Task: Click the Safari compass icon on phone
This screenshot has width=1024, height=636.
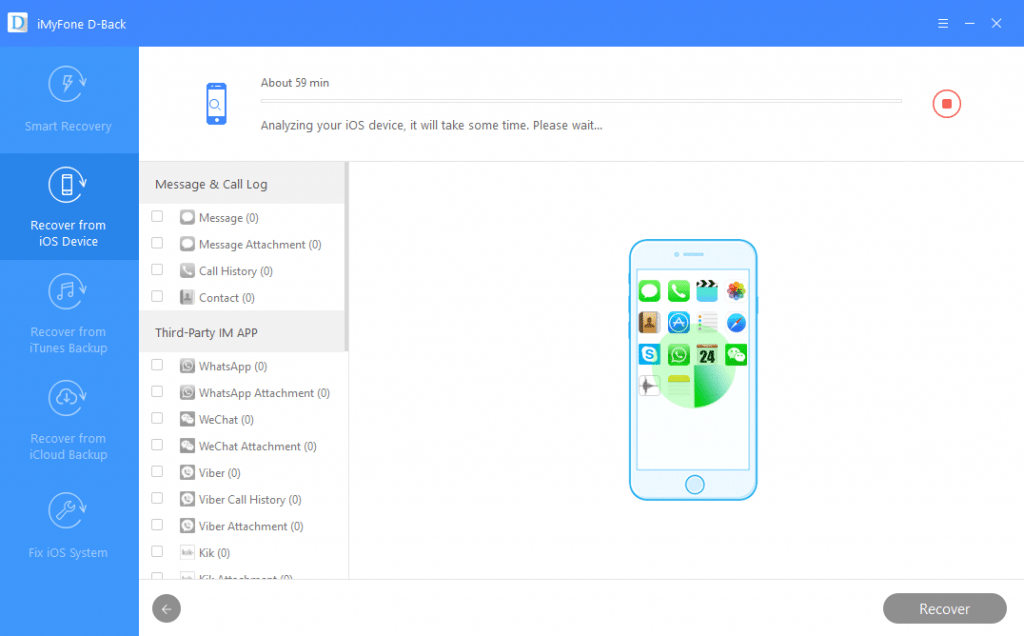Action: (736, 323)
